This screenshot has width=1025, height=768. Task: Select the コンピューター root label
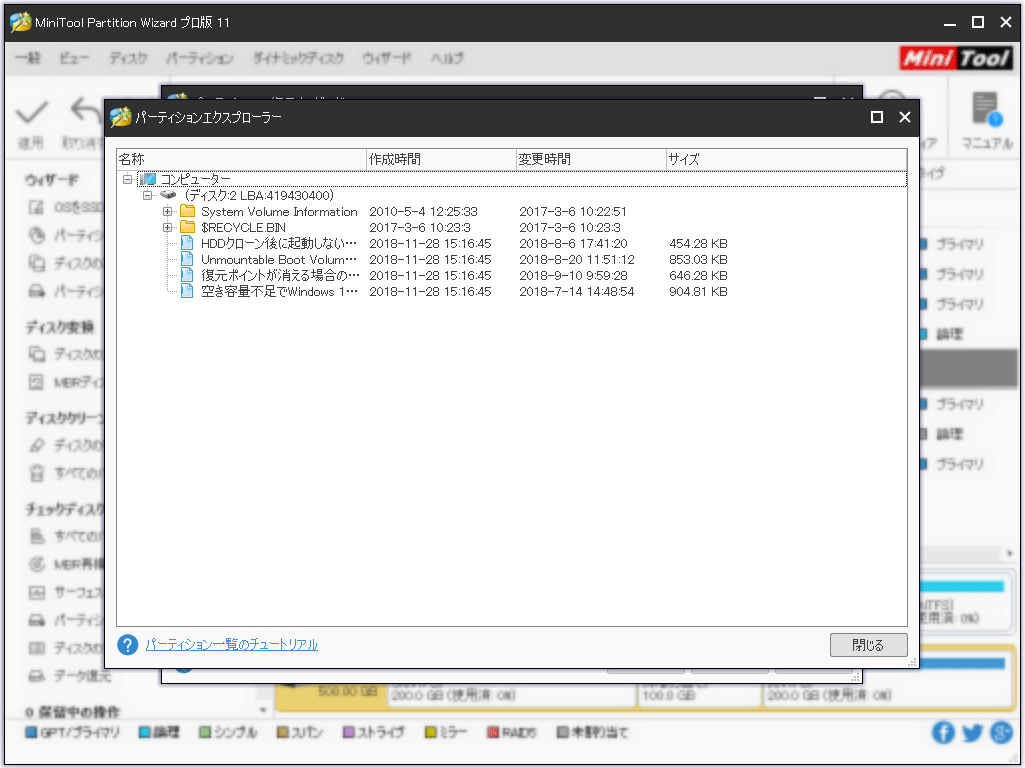click(x=195, y=179)
